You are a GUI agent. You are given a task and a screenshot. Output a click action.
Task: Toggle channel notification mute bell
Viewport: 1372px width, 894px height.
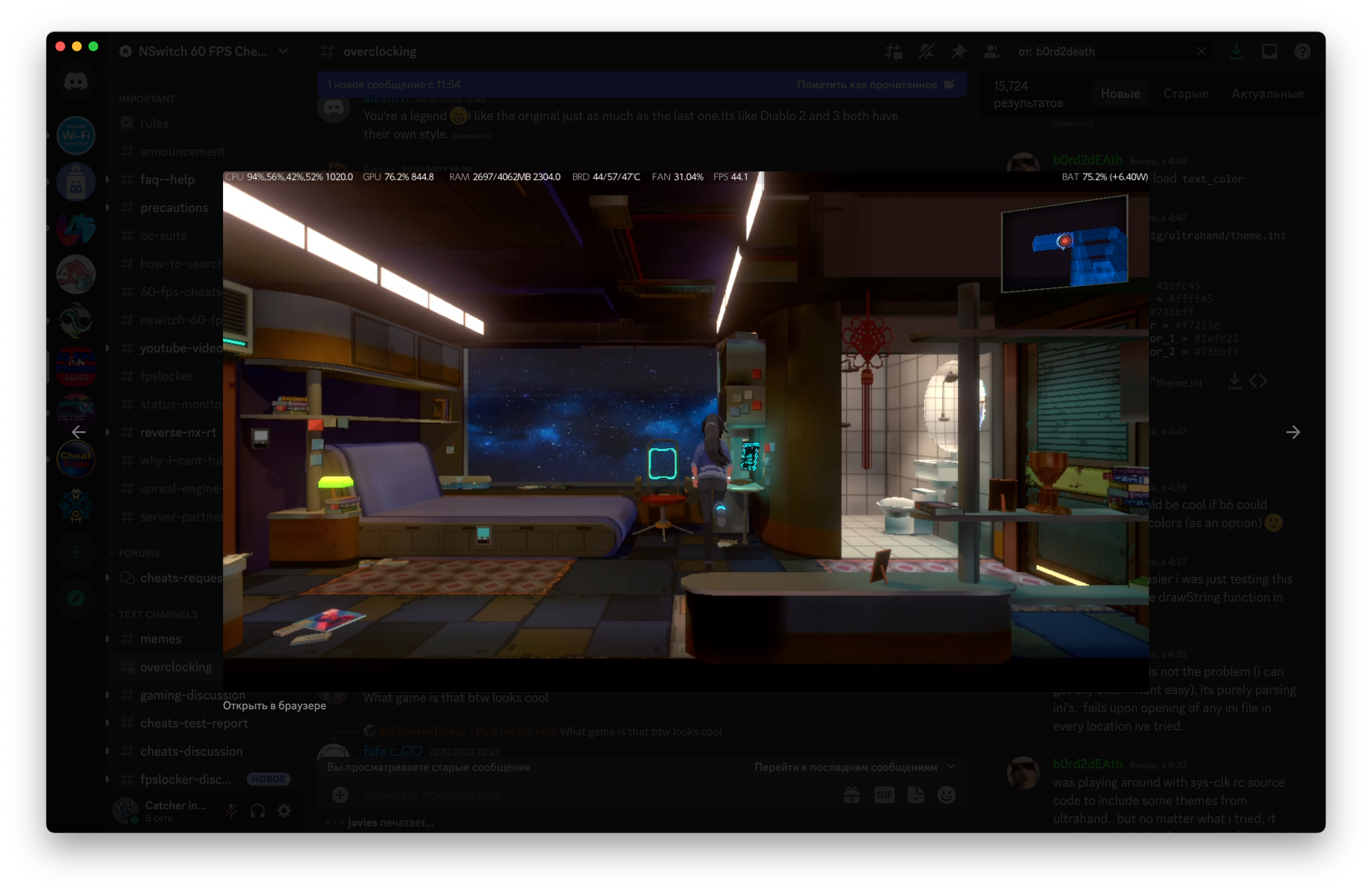[x=926, y=51]
